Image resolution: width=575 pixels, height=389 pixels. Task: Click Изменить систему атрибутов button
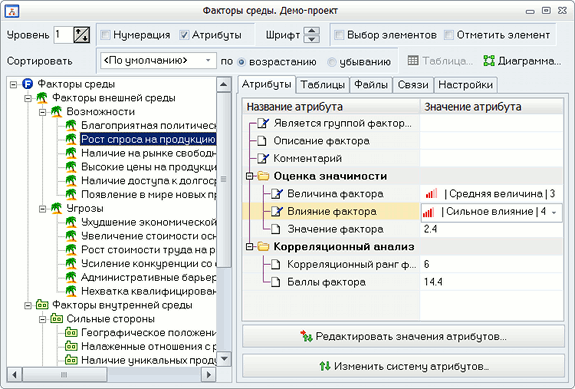(x=403, y=366)
